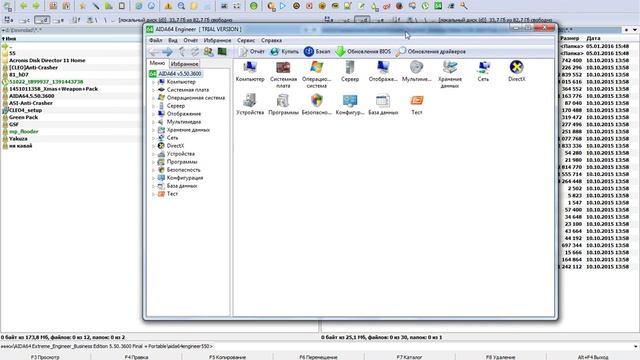640x360 pixels.
Task: Click the Отчёт toolbar button
Action: pos(252,52)
